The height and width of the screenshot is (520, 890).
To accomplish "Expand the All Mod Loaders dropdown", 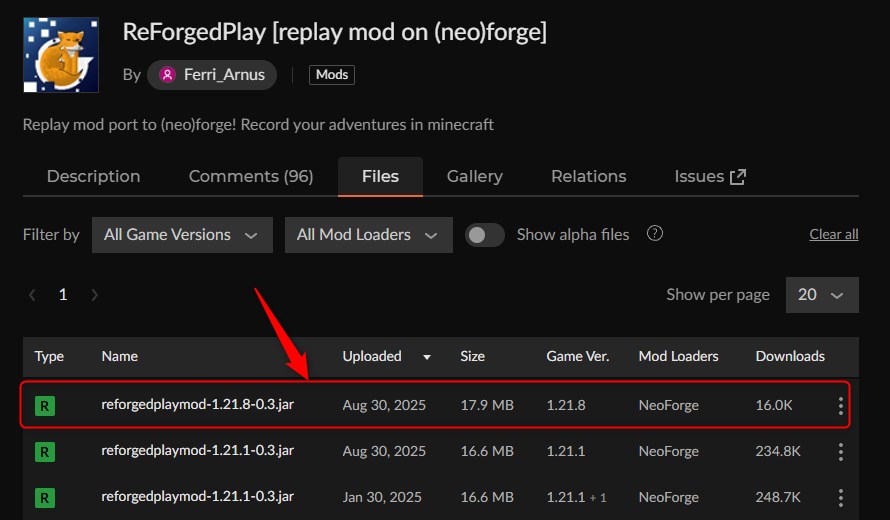I will [368, 235].
